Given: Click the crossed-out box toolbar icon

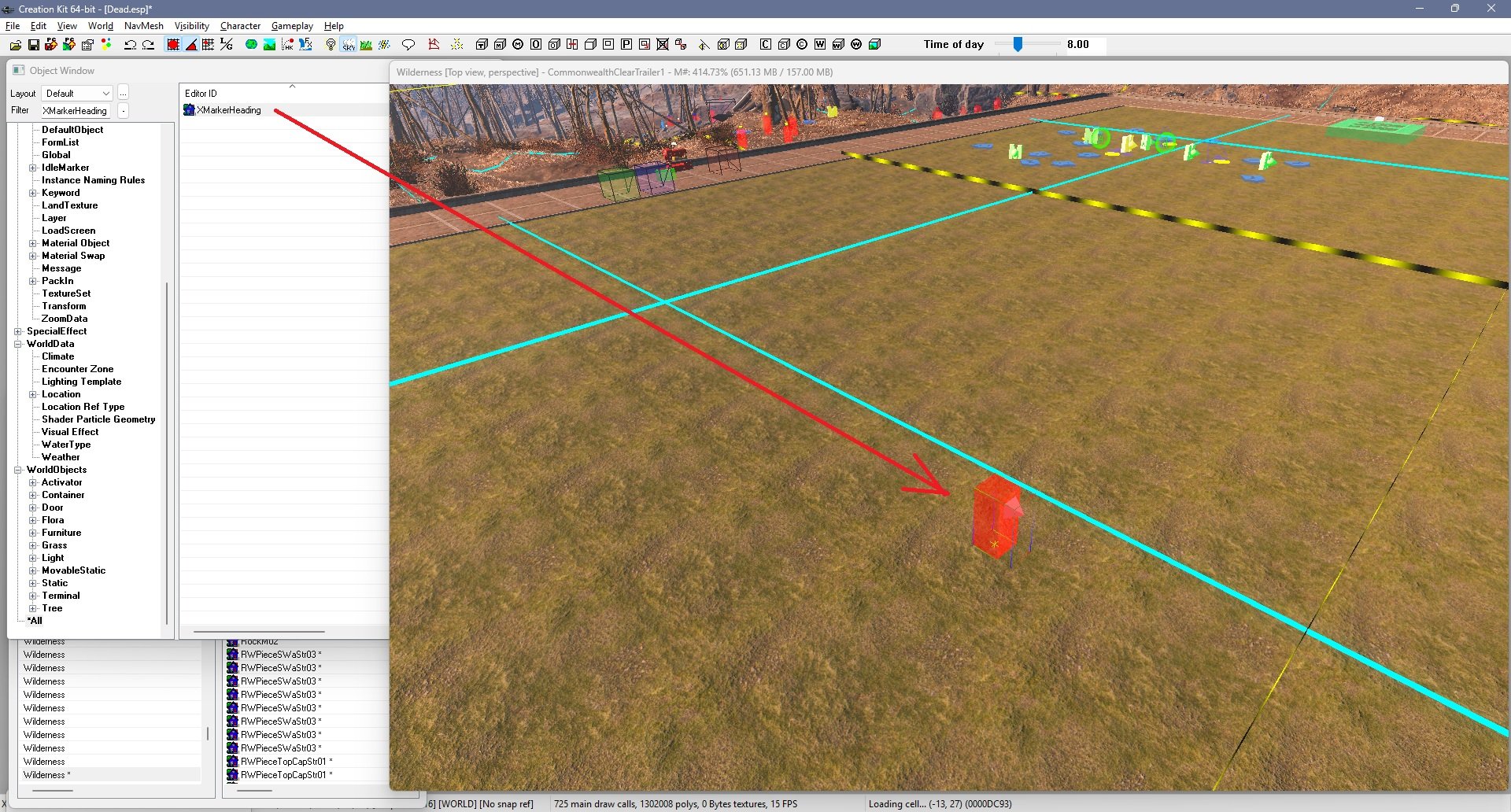Looking at the screenshot, I should [663, 45].
